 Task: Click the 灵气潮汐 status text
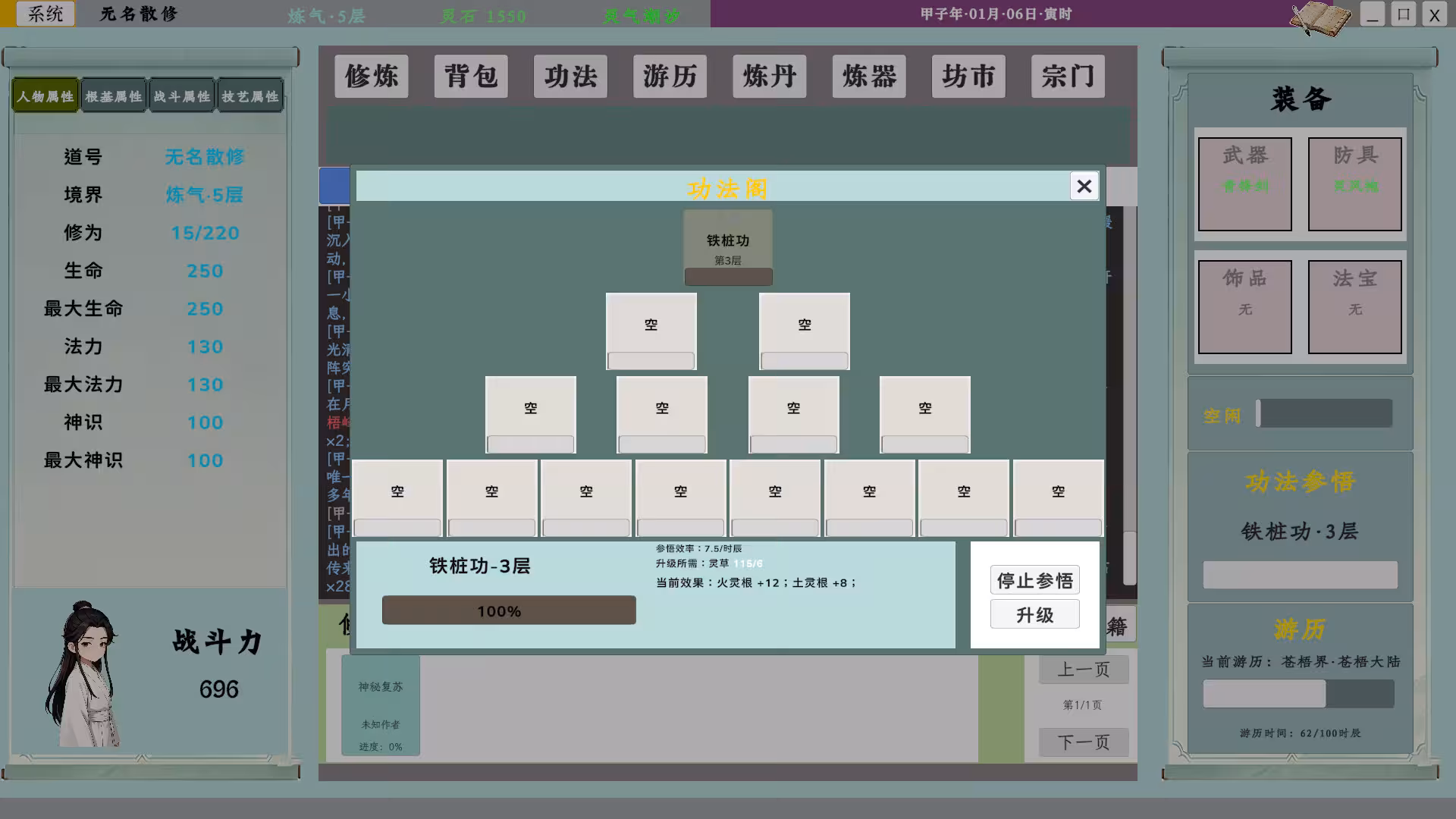click(642, 16)
